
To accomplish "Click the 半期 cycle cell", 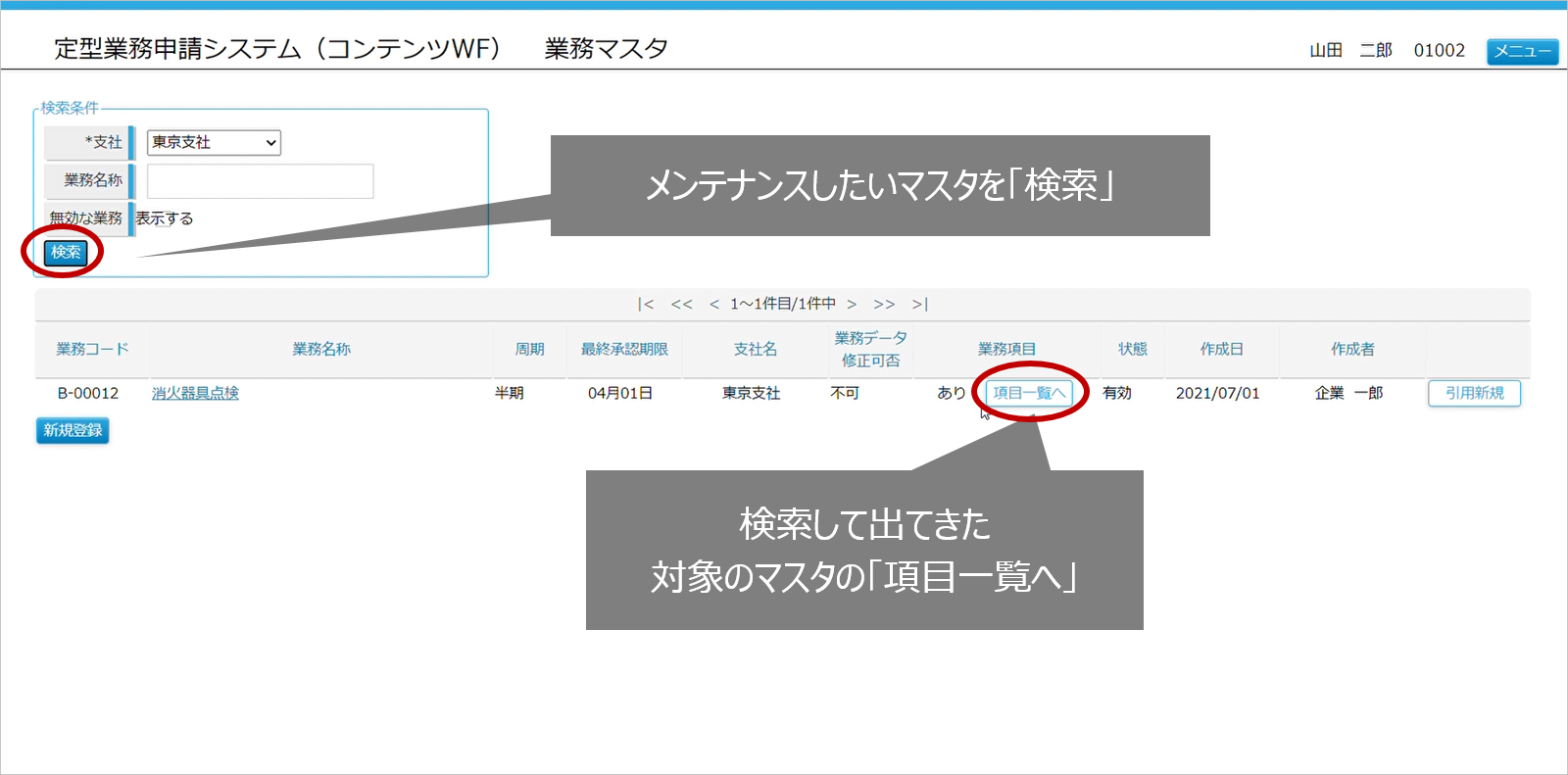I will point(510,393).
